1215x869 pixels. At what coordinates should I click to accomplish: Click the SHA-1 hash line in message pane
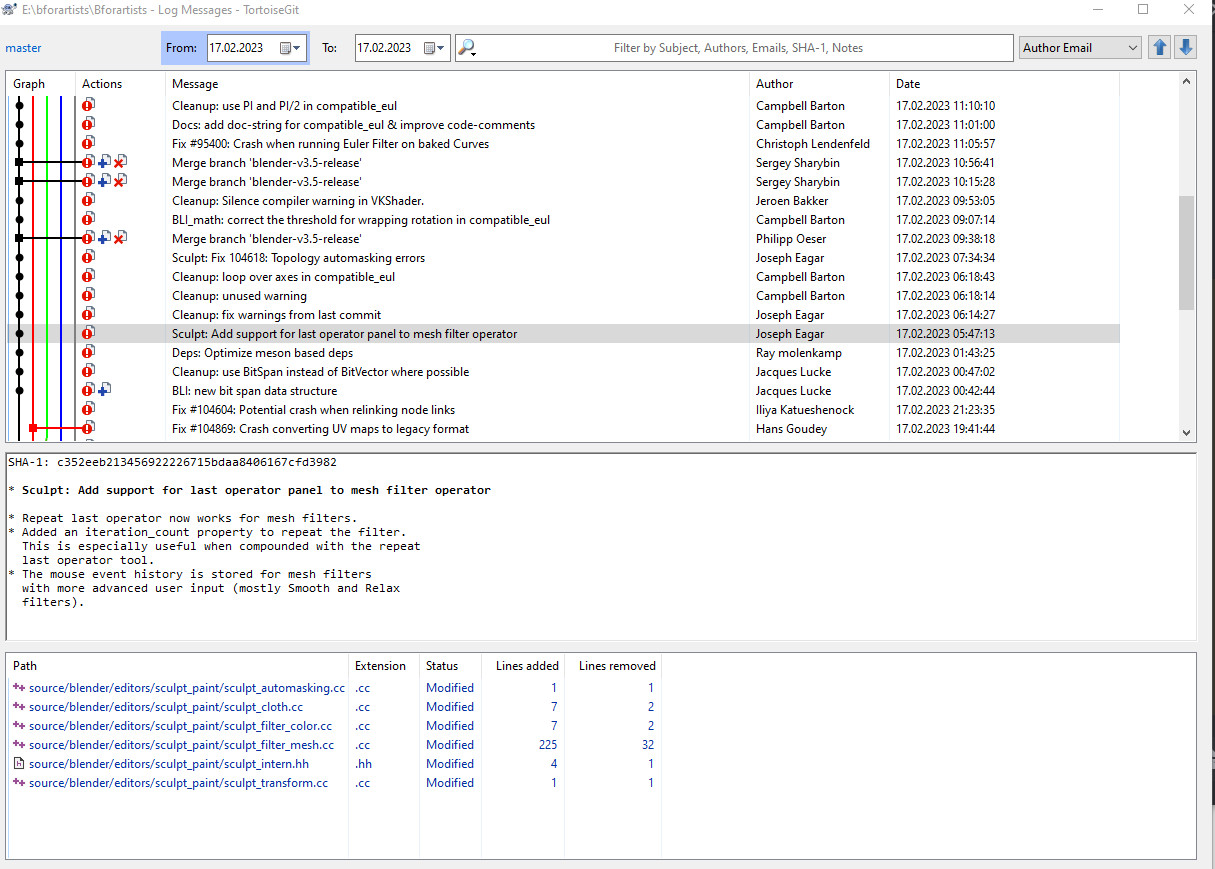172,462
